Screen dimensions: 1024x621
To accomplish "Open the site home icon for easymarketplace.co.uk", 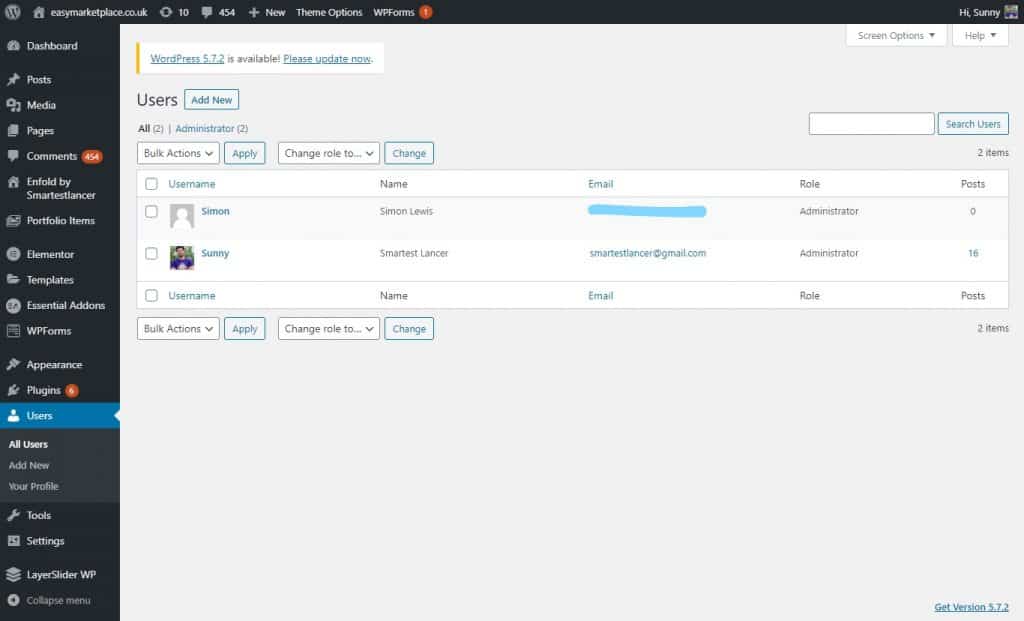I will coord(39,12).
